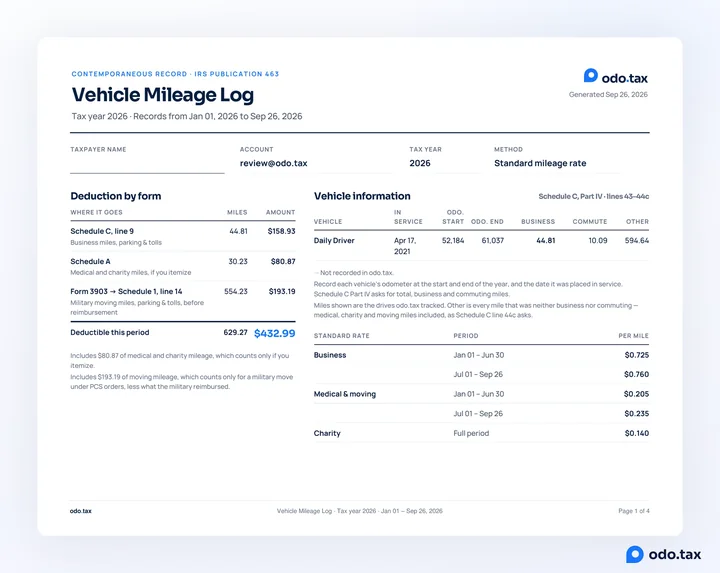Viewport: 720px width, 573px height.
Task: Click the Business rate $0.760
Action: 636,374
